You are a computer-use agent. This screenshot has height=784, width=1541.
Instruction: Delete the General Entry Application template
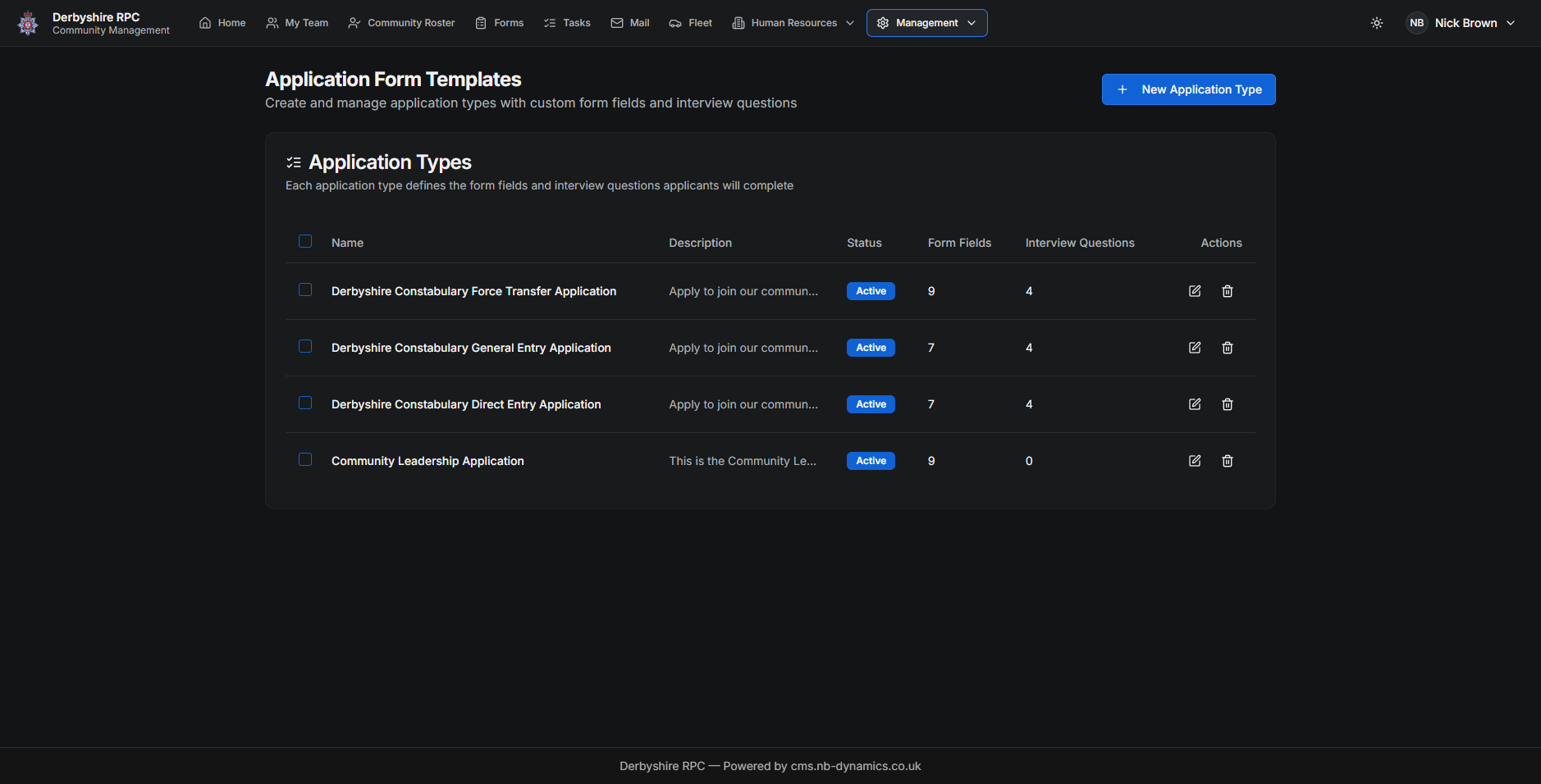[1228, 348]
